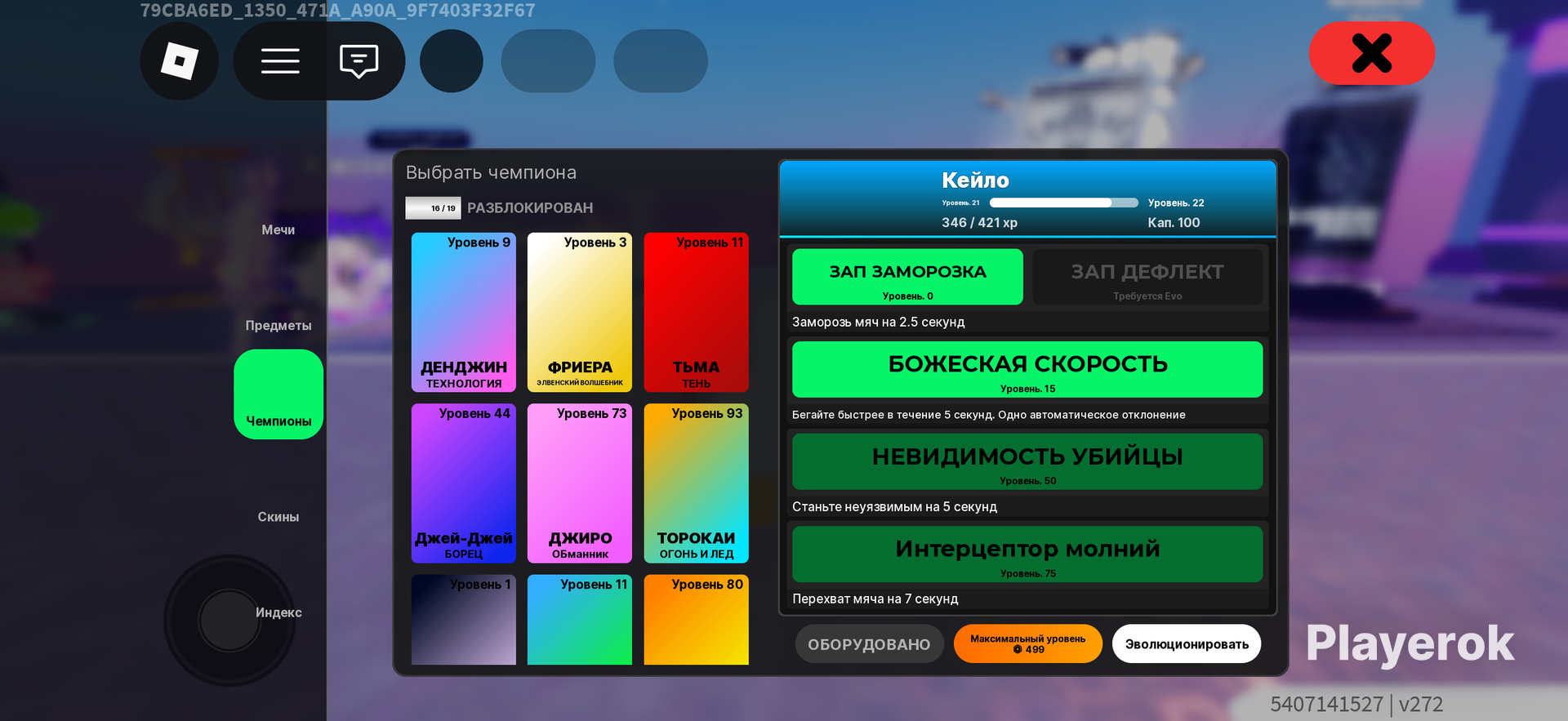This screenshot has height=721, width=1568.
Task: Select the НЕВИДИМОСТЬ УБИЙЦЫ ability
Action: click(1027, 461)
